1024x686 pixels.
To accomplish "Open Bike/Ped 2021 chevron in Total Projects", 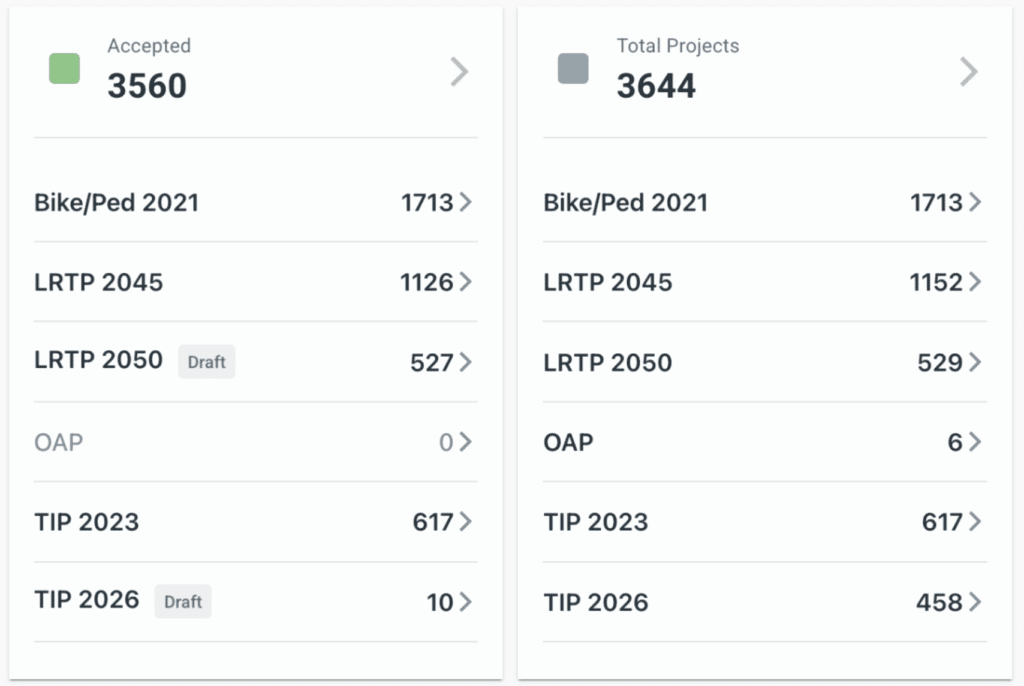I will click(975, 202).
